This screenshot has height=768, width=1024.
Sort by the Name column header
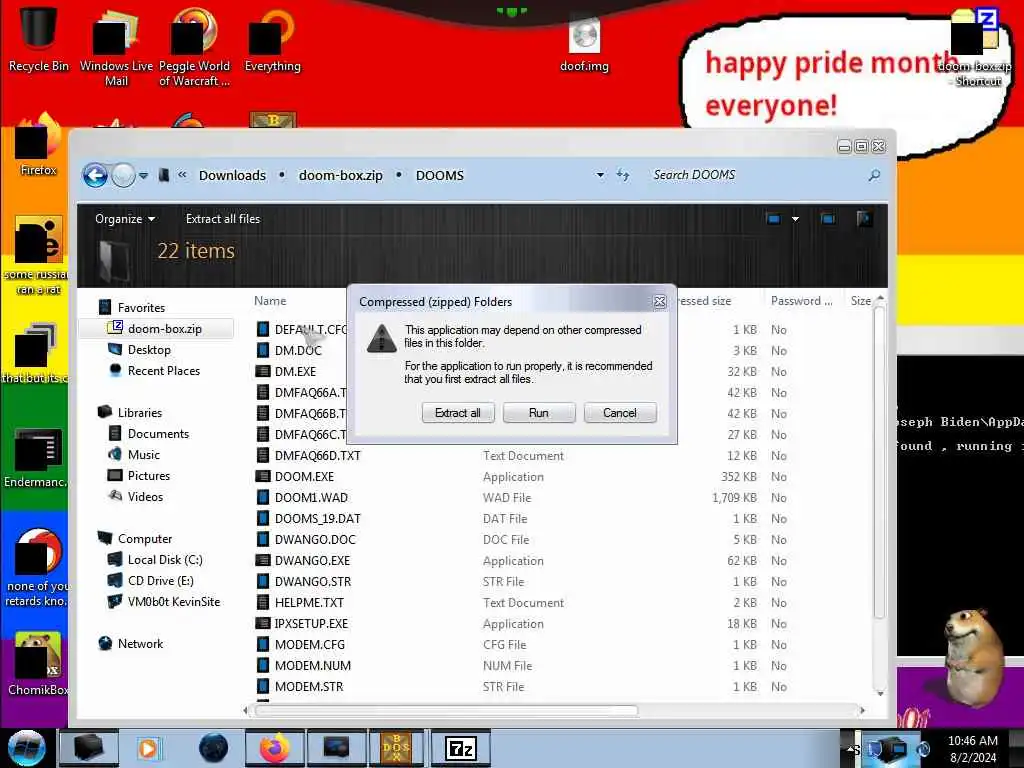click(x=270, y=301)
